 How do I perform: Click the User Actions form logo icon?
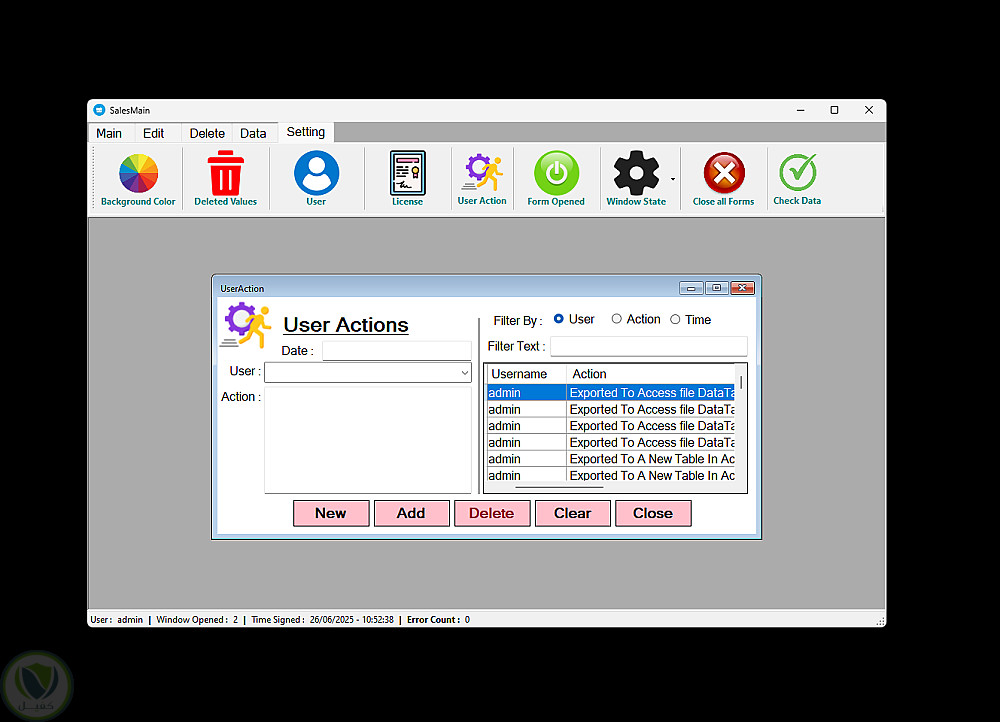click(x=246, y=325)
